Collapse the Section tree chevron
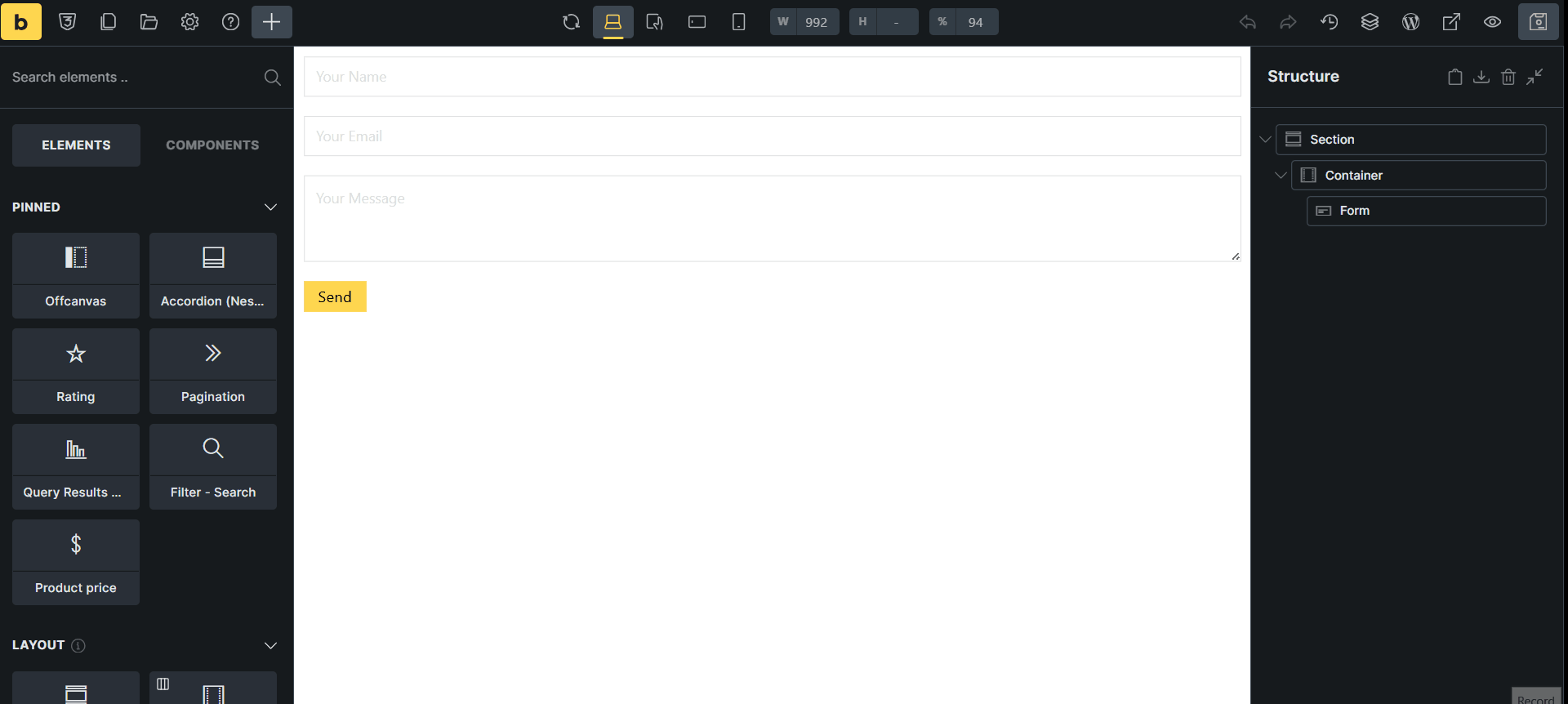The height and width of the screenshot is (704, 1568). coord(1266,140)
